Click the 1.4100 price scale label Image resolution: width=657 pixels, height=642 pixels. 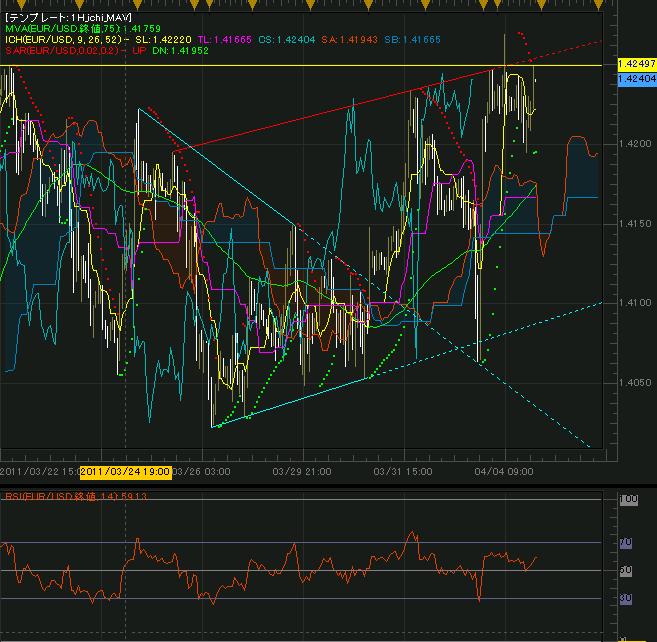(636, 303)
